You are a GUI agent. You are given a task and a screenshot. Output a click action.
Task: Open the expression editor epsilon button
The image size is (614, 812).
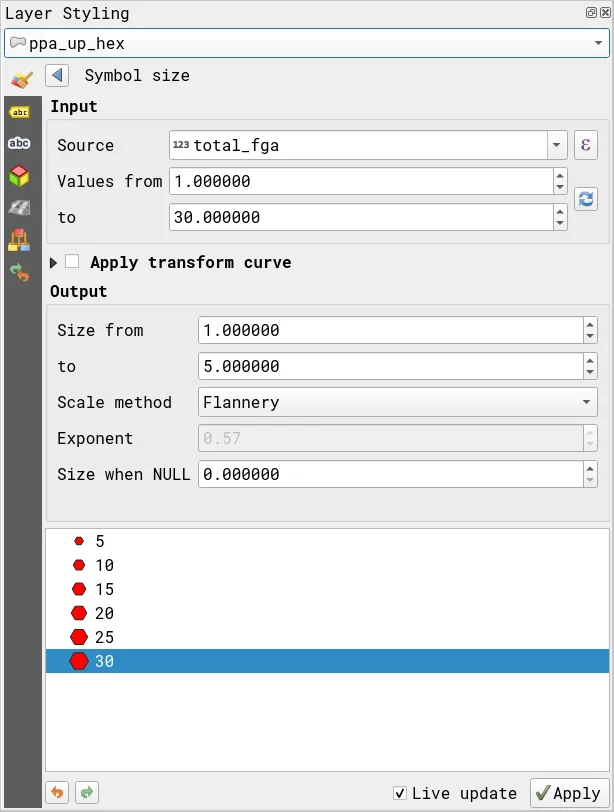click(586, 145)
